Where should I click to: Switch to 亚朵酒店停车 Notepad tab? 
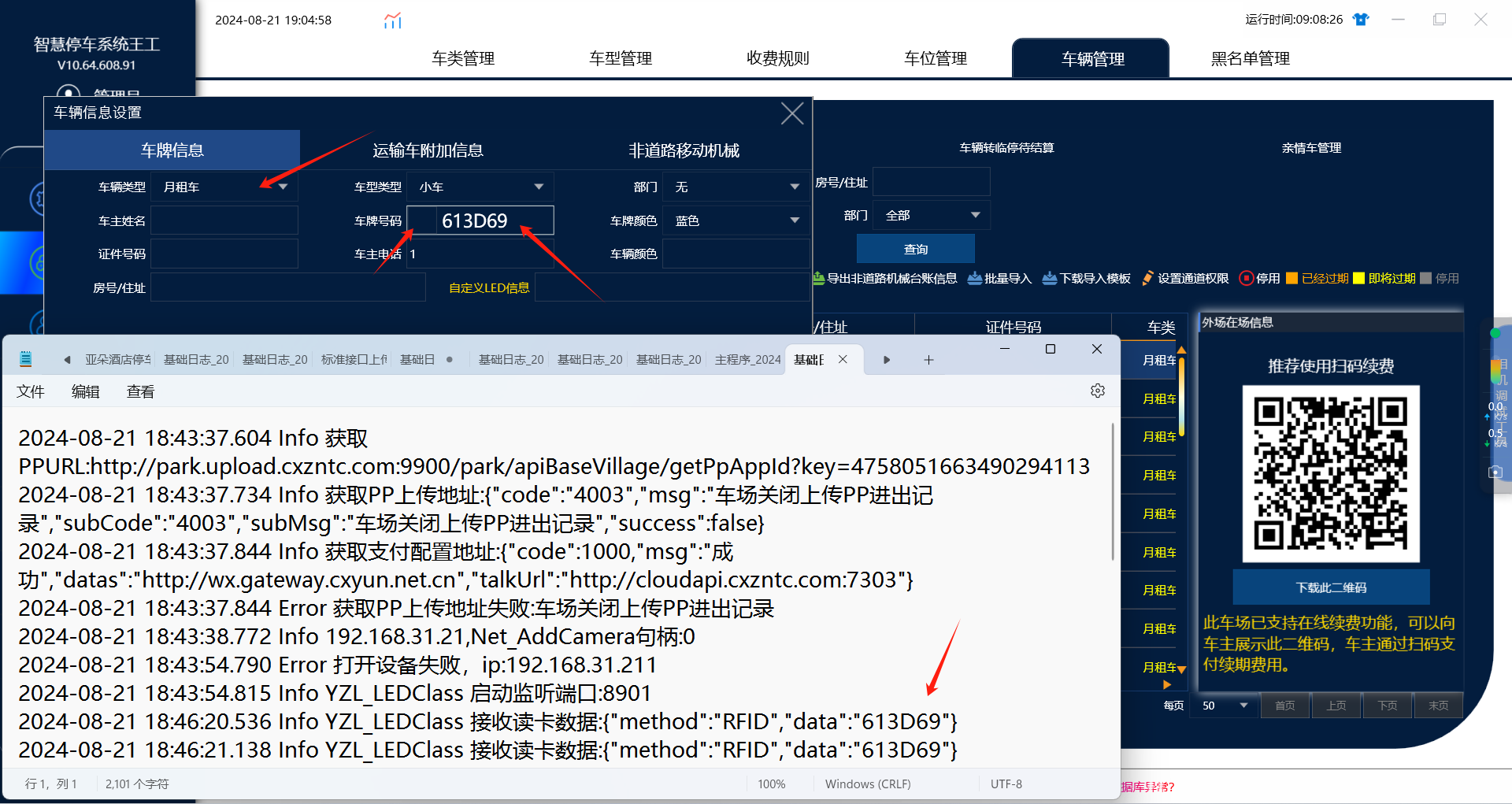point(117,359)
